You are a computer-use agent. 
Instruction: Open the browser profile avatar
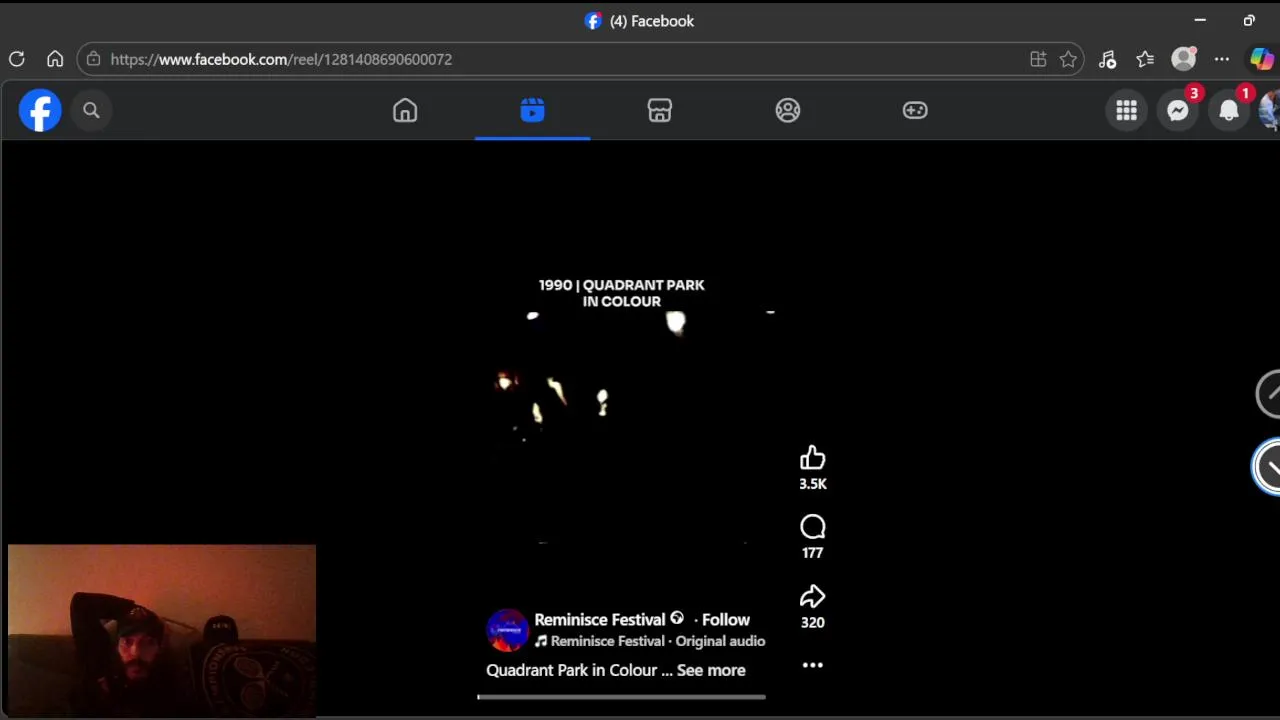coord(1184,59)
